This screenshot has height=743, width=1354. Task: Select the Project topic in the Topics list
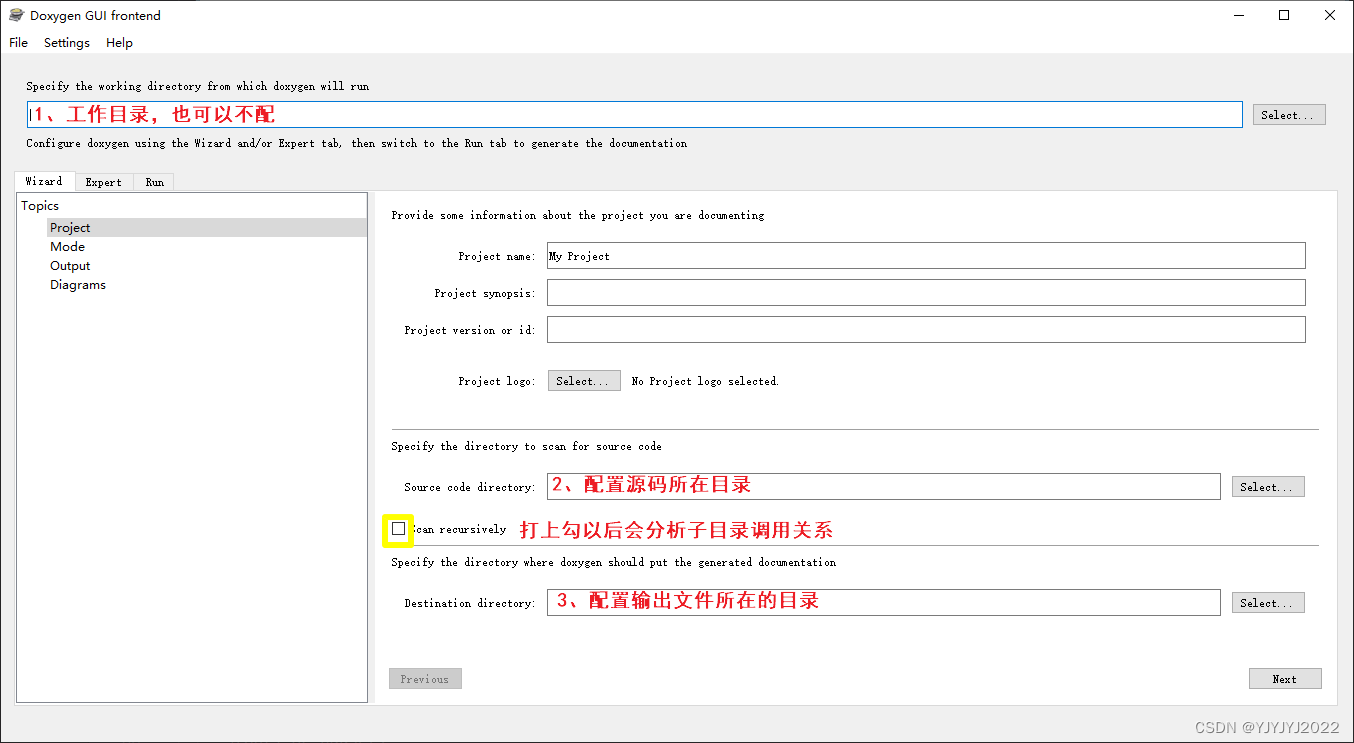70,227
